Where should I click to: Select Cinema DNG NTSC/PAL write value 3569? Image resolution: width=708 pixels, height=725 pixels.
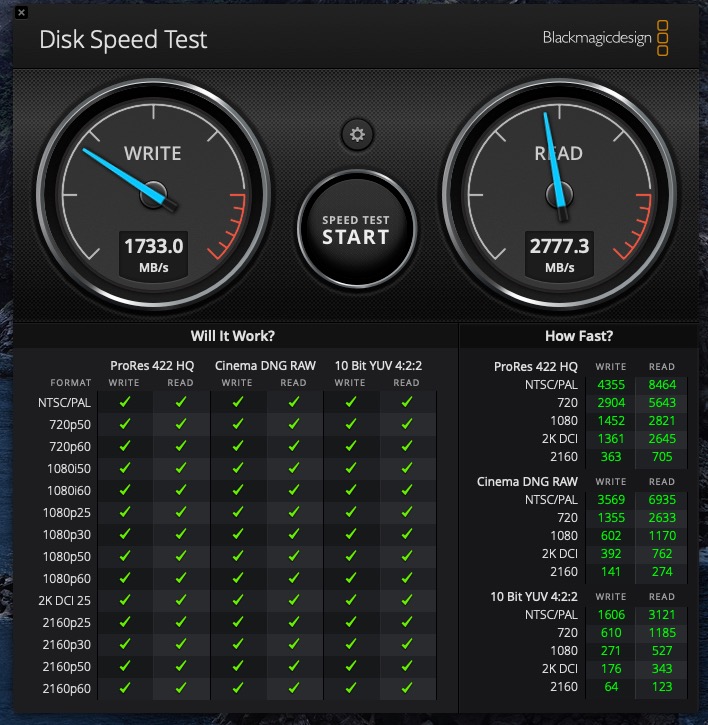[611, 500]
